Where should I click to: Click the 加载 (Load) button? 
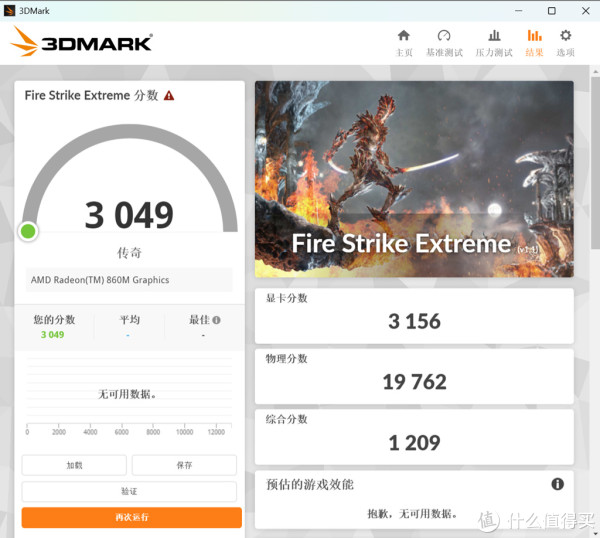coord(74,465)
